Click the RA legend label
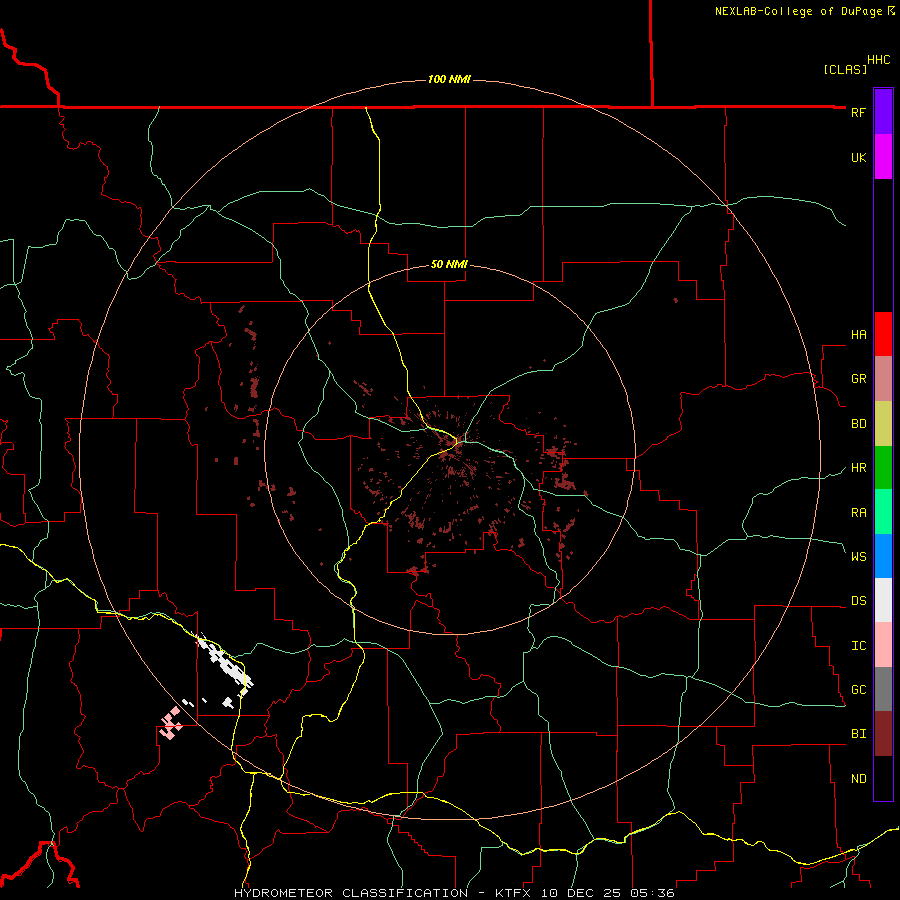900x900 pixels. coord(858,513)
